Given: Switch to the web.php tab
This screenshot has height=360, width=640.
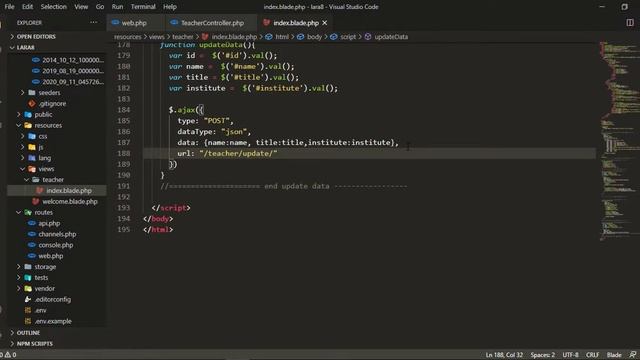Looking at the screenshot, I should [x=134, y=23].
